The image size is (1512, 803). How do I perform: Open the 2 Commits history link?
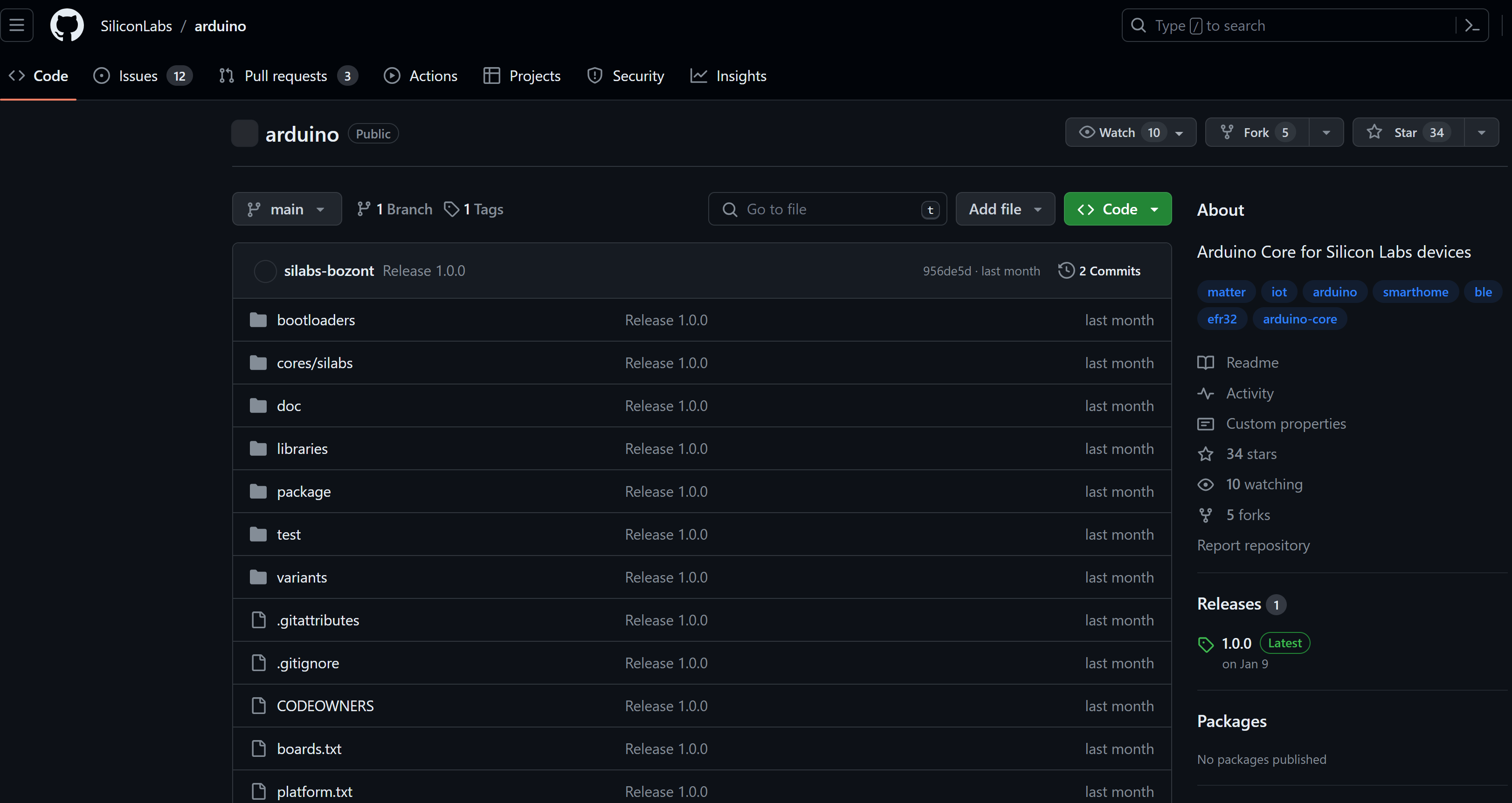click(x=1099, y=270)
